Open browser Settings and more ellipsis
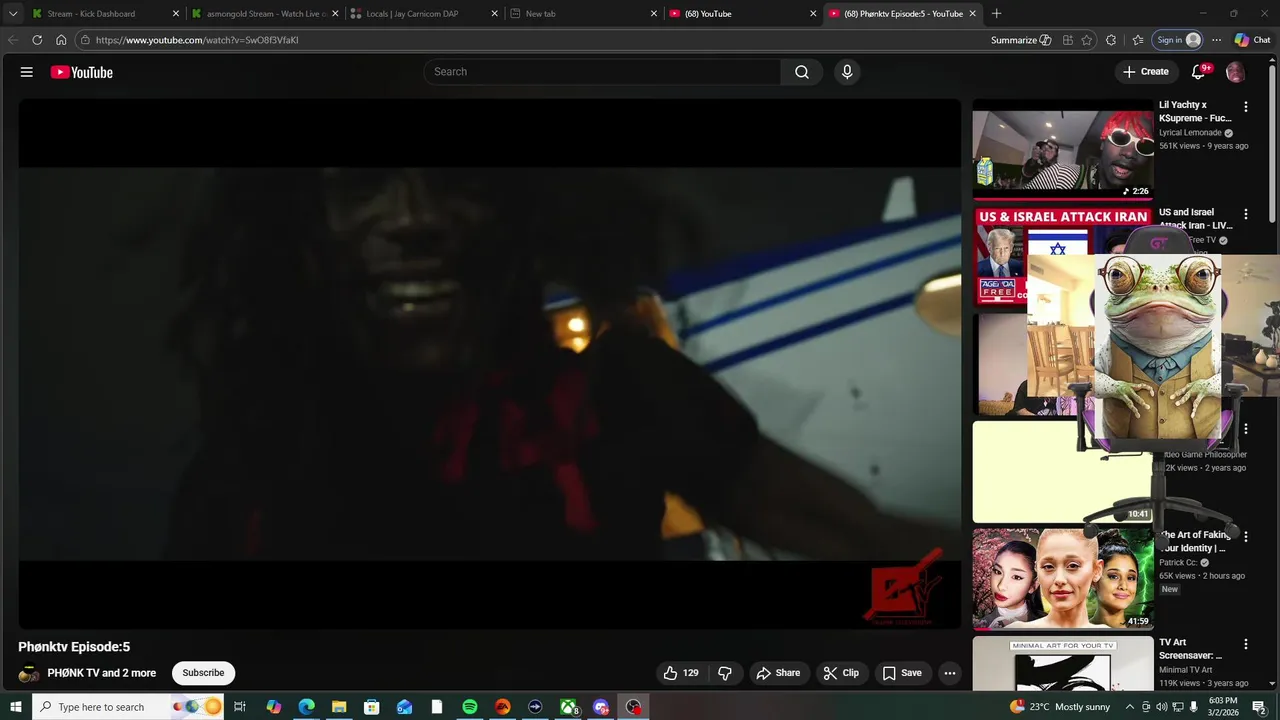The height and width of the screenshot is (720, 1280). coord(1216,40)
